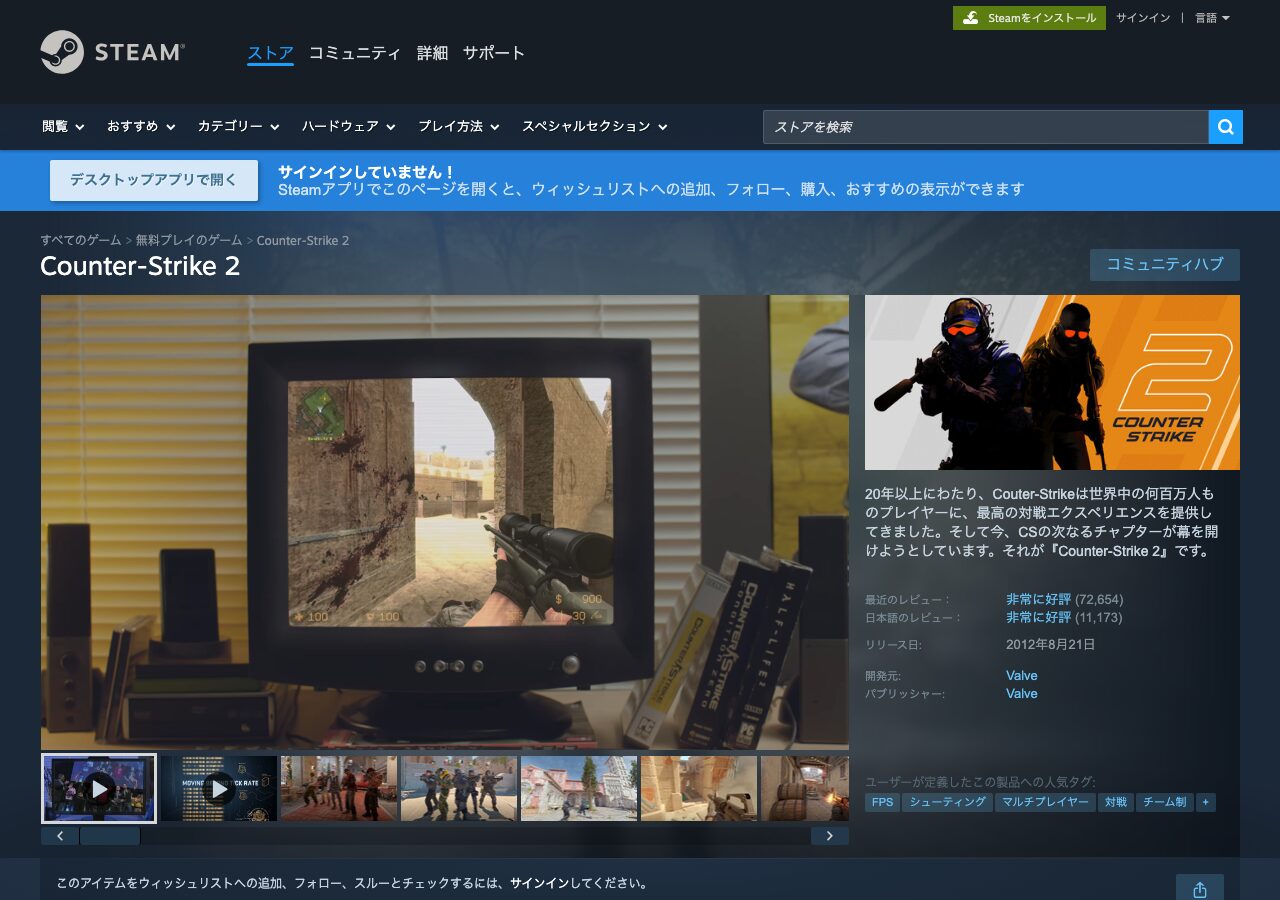Click すべてのゲーム breadcrumb link
The image size is (1280, 900).
point(80,241)
